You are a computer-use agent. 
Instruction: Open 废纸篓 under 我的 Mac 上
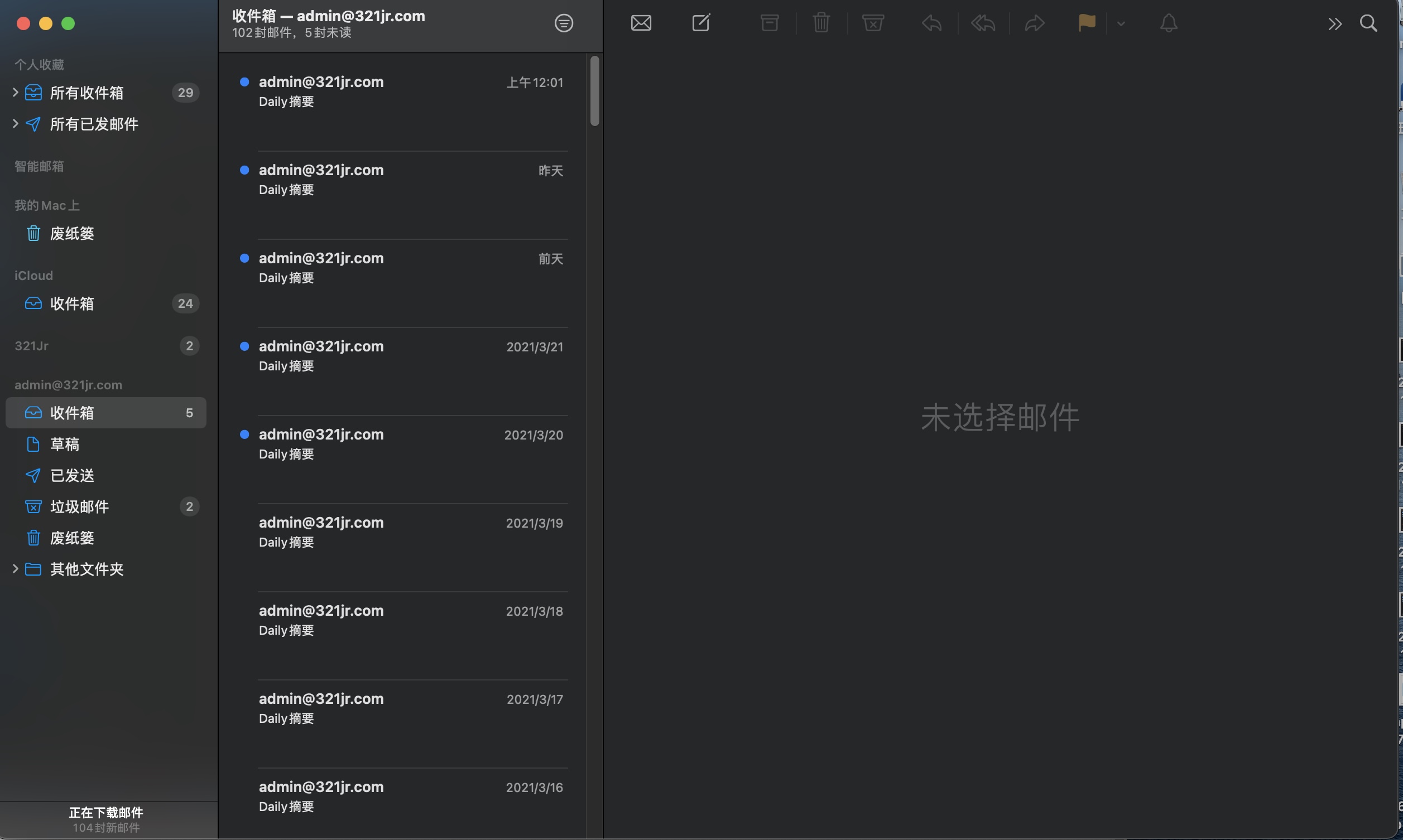coord(106,233)
